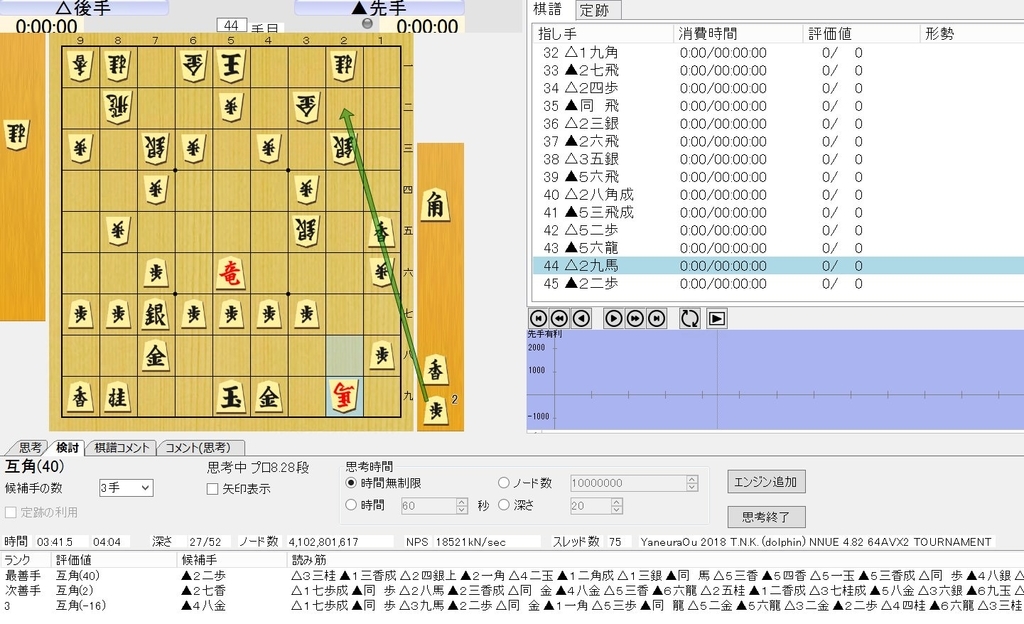The height and width of the screenshot is (624, 1024).
Task: Select the red horse (馬) piece at 2九
Action: click(344, 396)
